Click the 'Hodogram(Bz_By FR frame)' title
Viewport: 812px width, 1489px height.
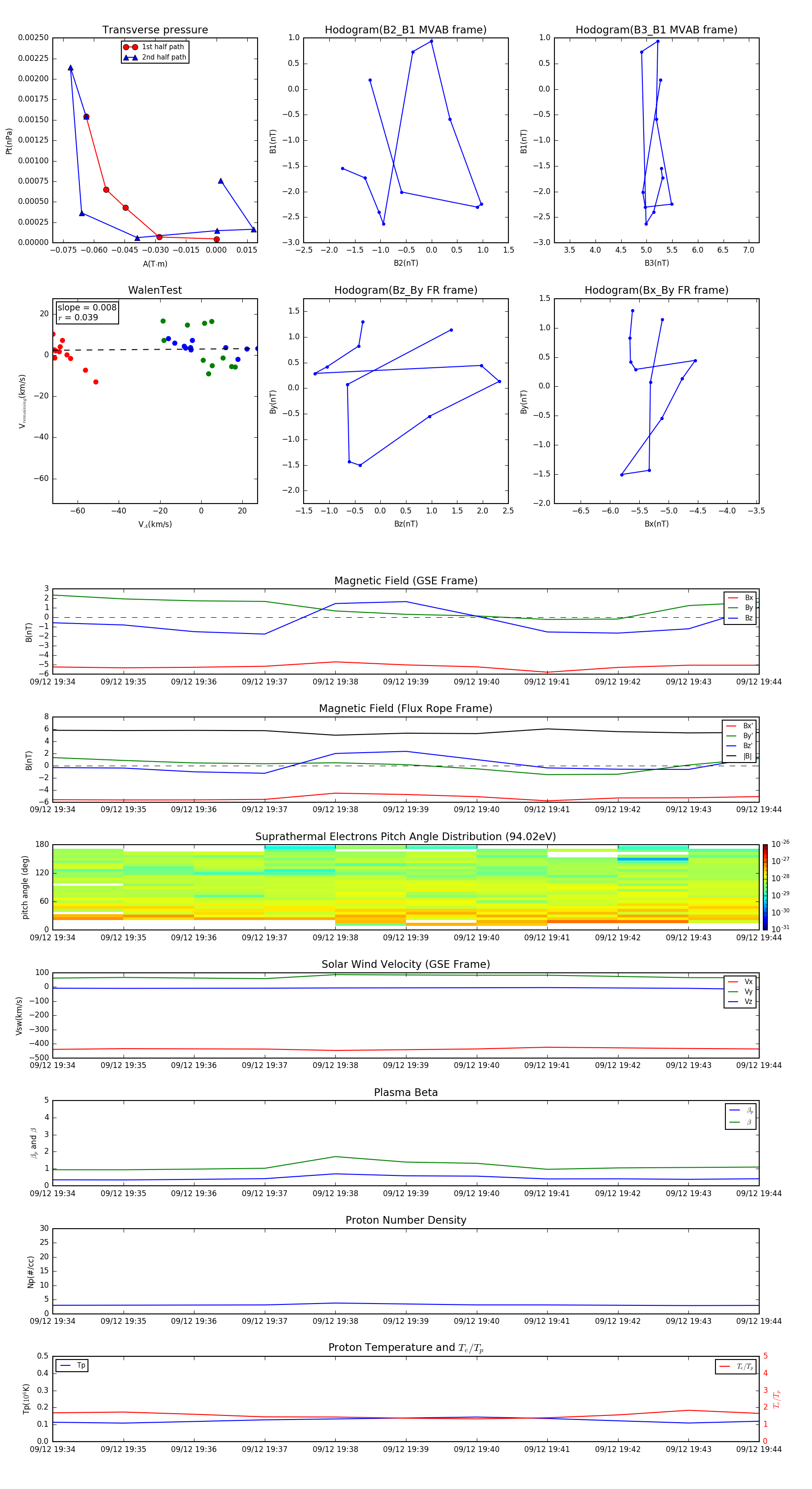(406, 290)
